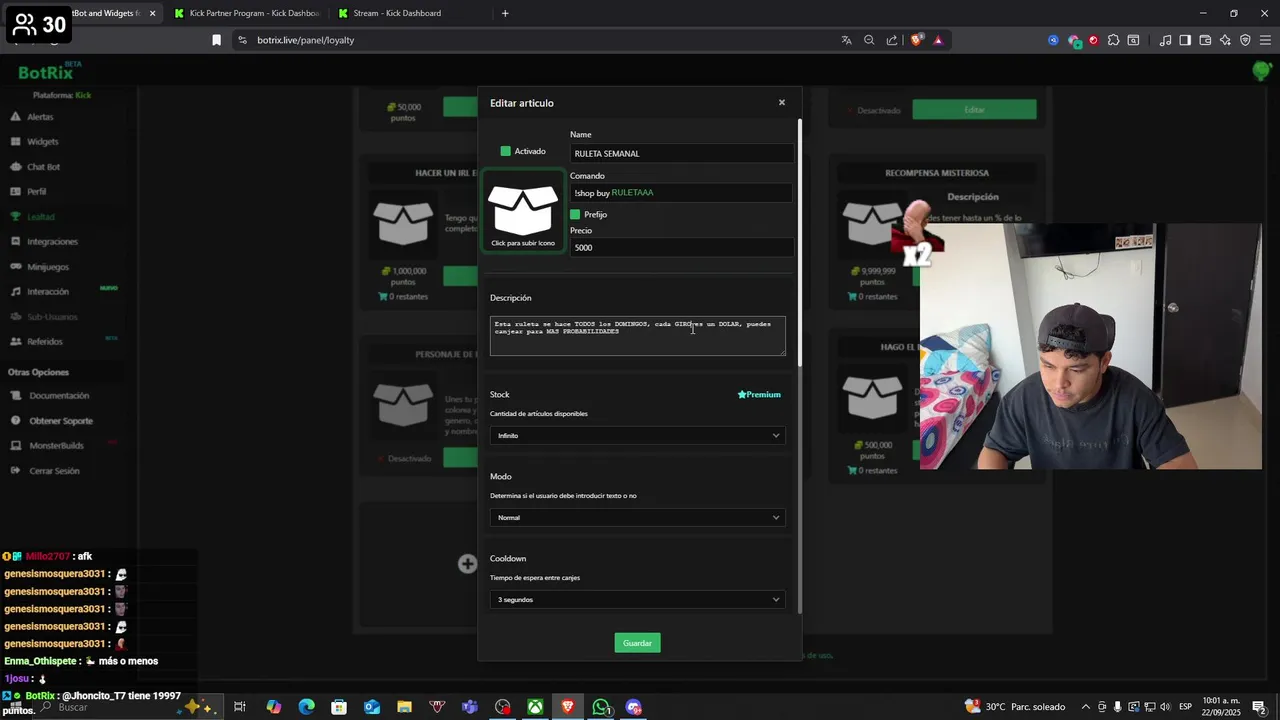Click the add new item plus icon
This screenshot has width=1280, height=720.
tap(467, 564)
